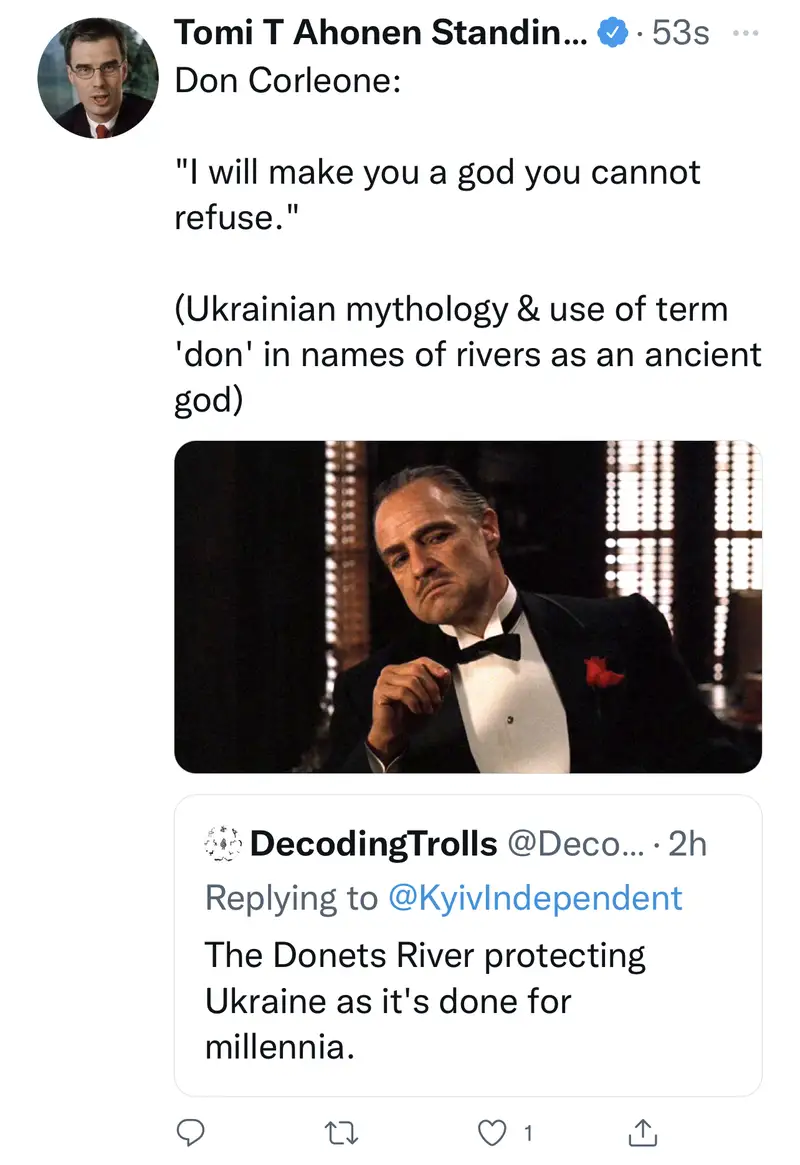The width and height of the screenshot is (800, 1165).
Task: Click the DecodingTrolls display name
Action: click(x=373, y=844)
